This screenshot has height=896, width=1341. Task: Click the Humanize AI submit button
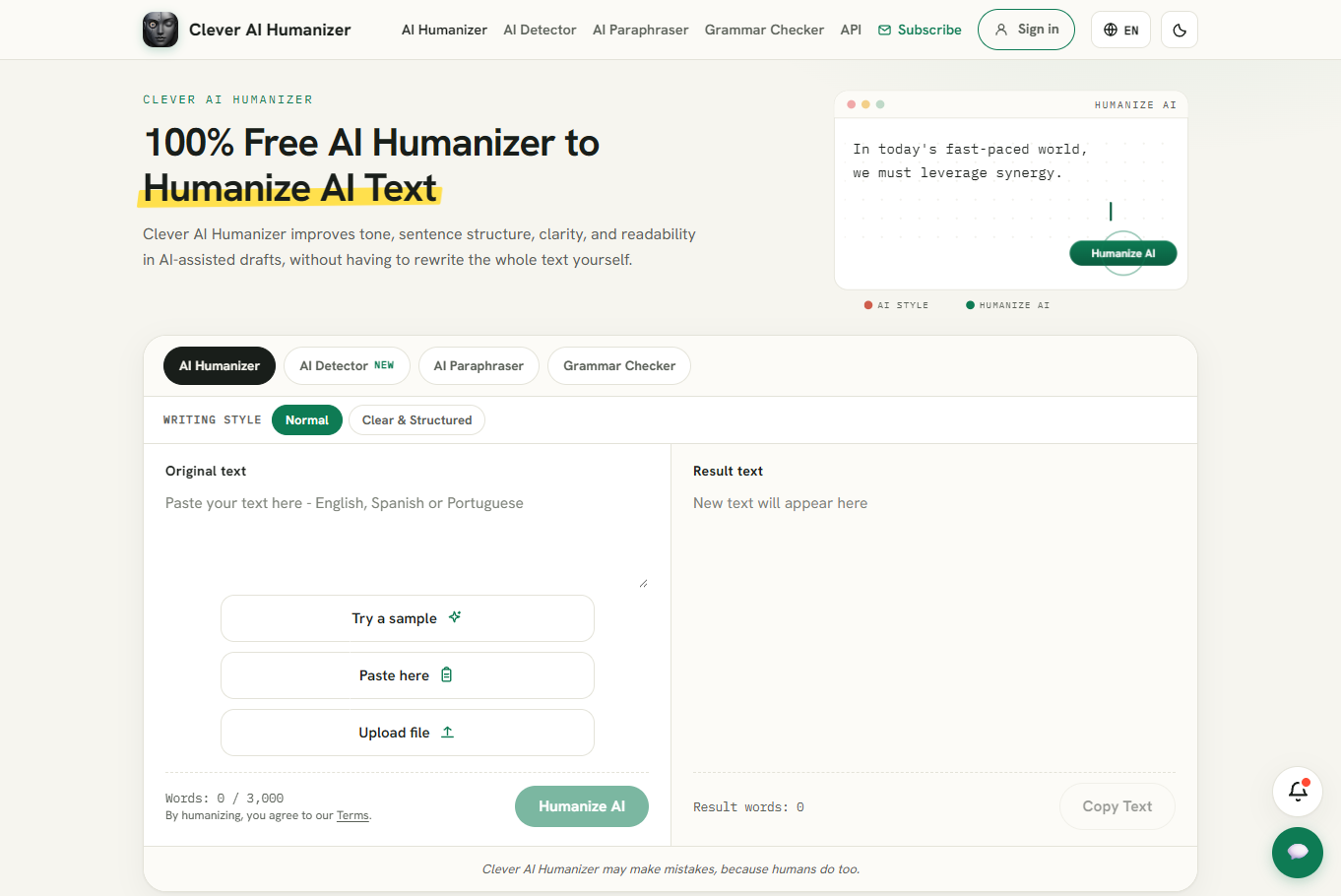(x=582, y=806)
